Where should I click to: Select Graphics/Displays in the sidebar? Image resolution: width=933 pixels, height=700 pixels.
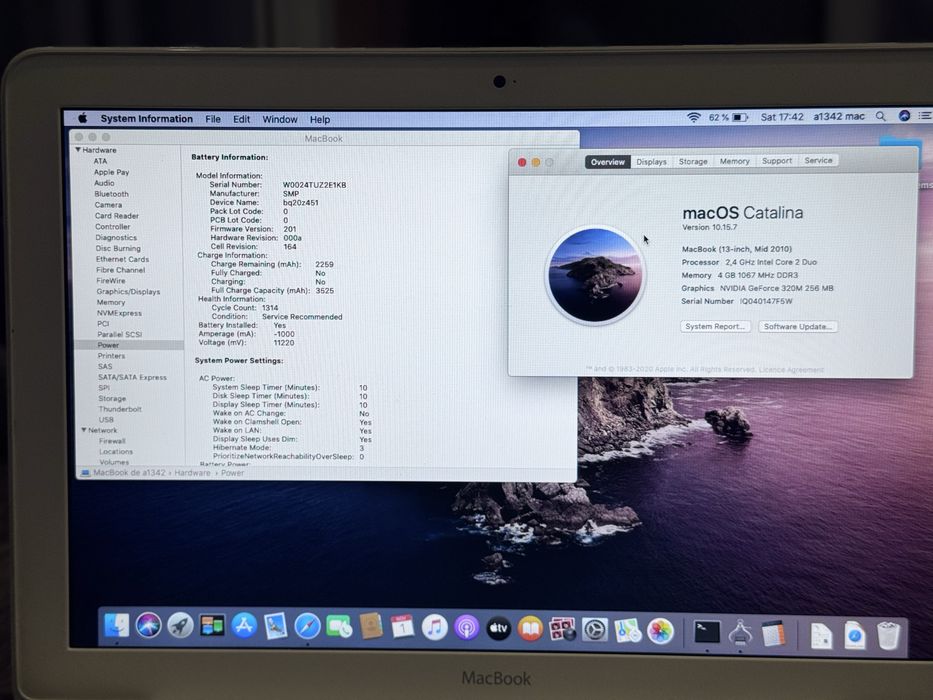128,292
